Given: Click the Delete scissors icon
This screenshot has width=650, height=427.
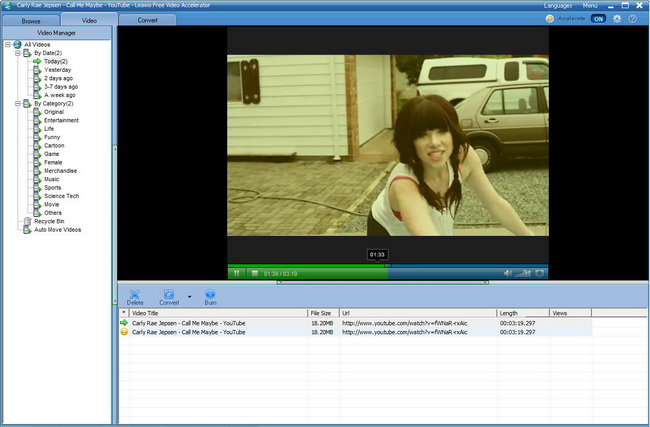Looking at the screenshot, I should [134, 294].
